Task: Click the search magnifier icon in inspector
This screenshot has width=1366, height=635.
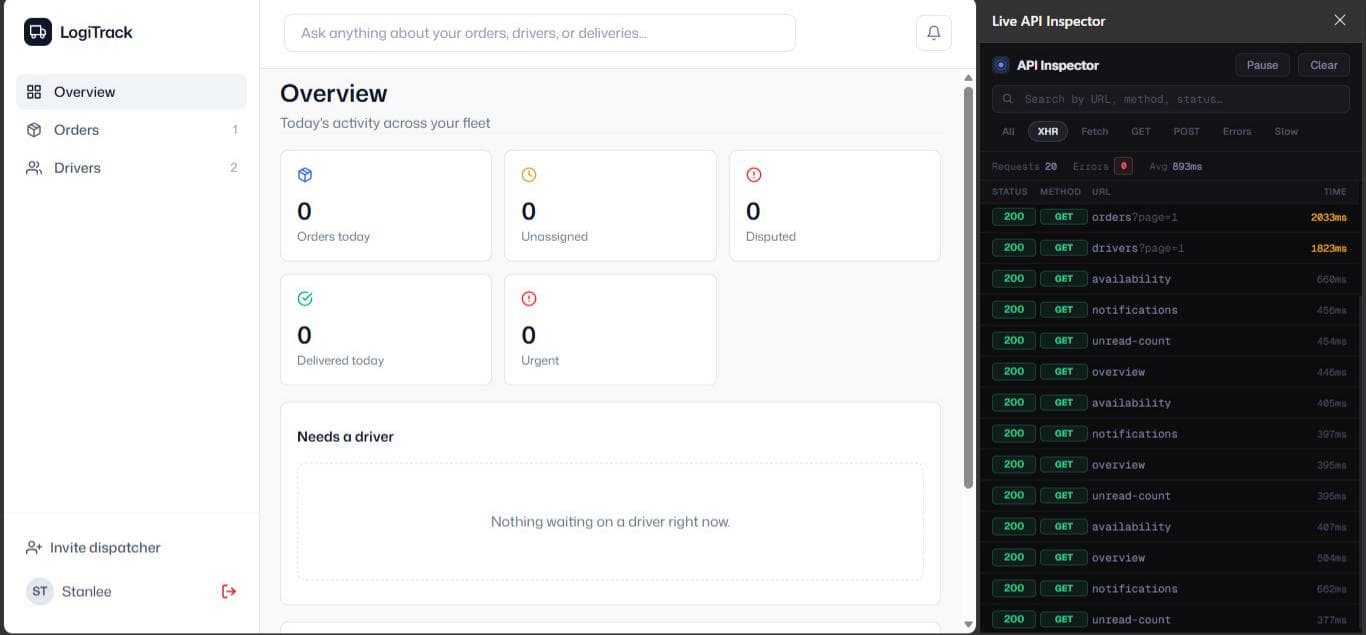Action: point(1008,99)
